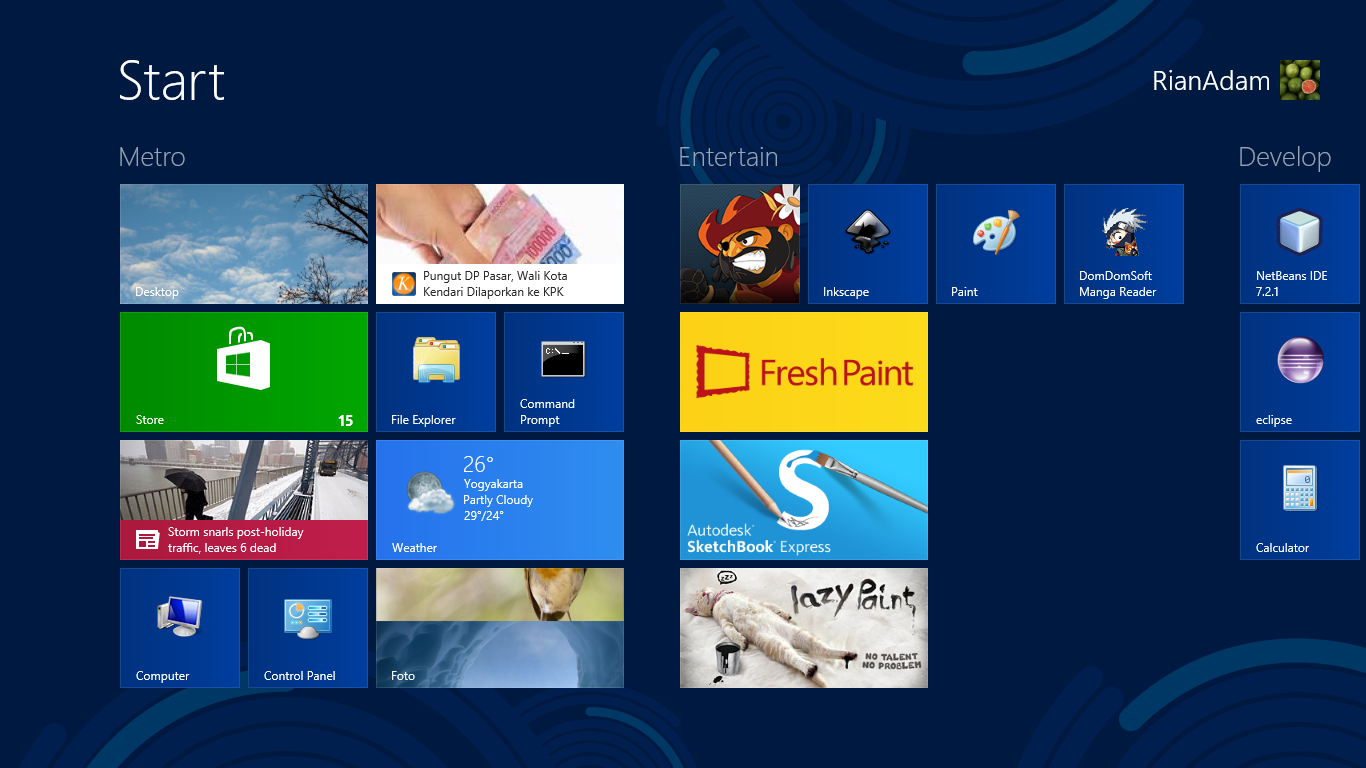Launch eclipse tile
Image resolution: width=1366 pixels, height=768 pixels.
tap(1300, 372)
